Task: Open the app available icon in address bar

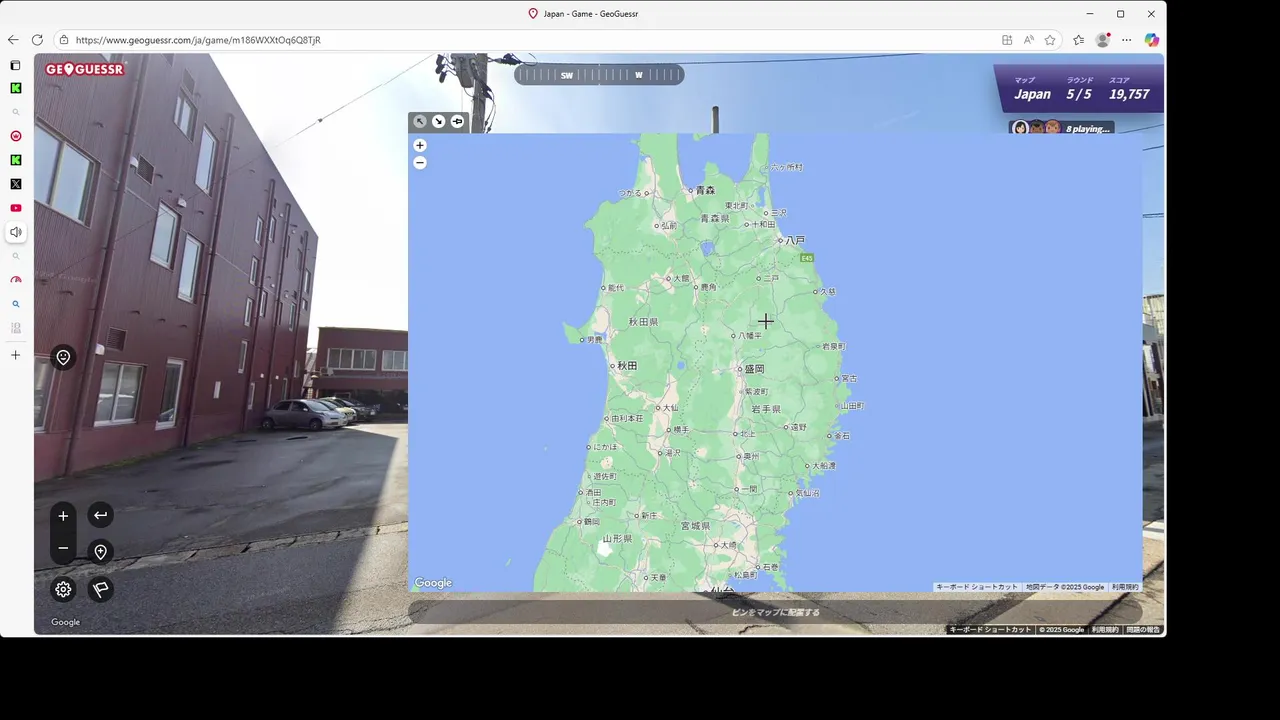Action: 1007,40
